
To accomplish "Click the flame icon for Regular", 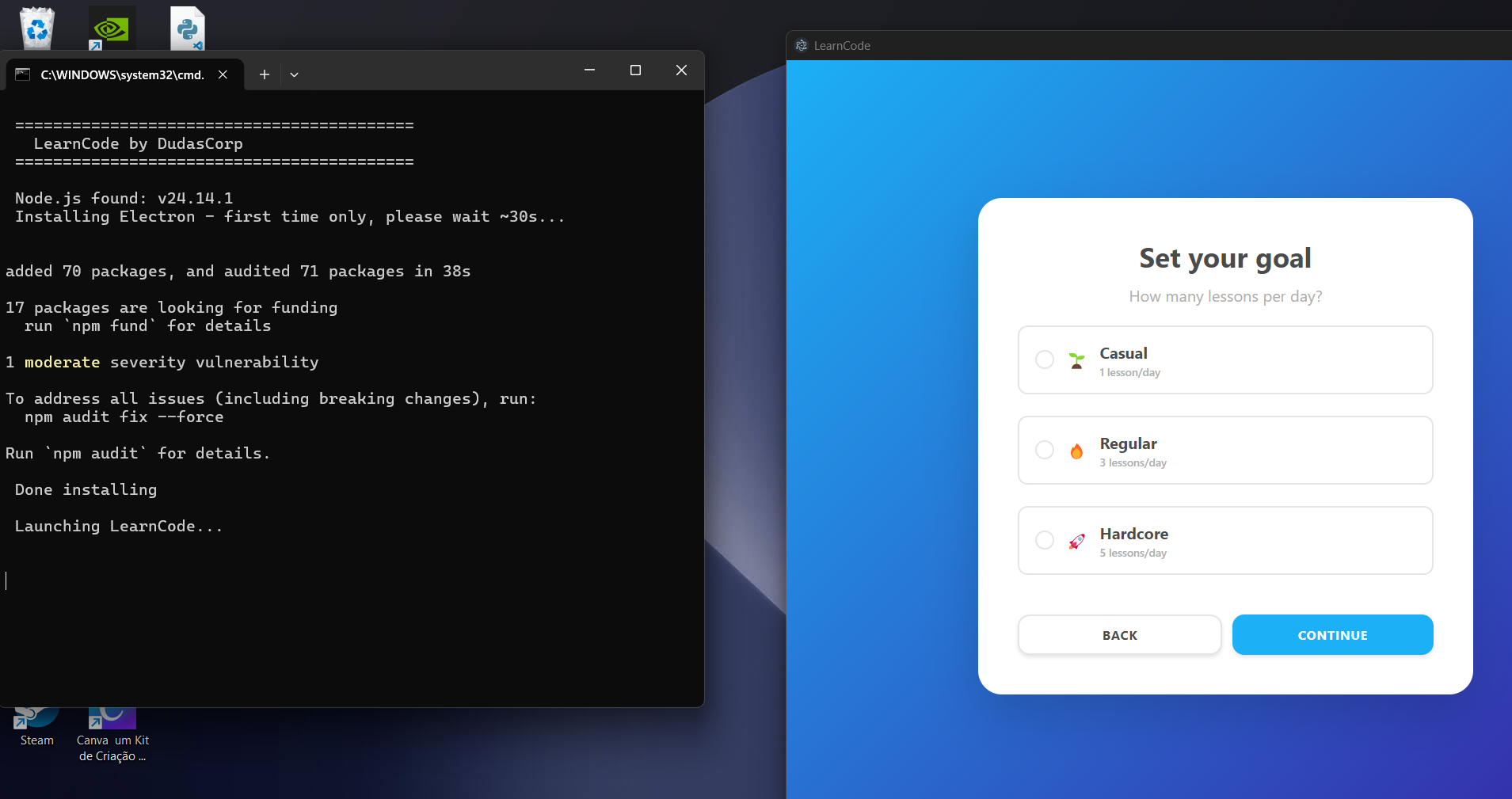I will pyautogui.click(x=1076, y=451).
